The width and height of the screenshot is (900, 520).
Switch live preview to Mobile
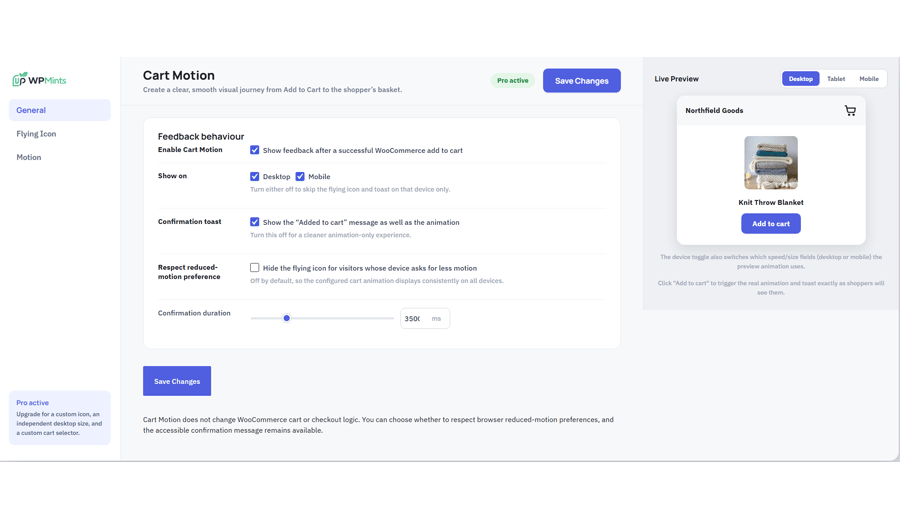click(868, 79)
